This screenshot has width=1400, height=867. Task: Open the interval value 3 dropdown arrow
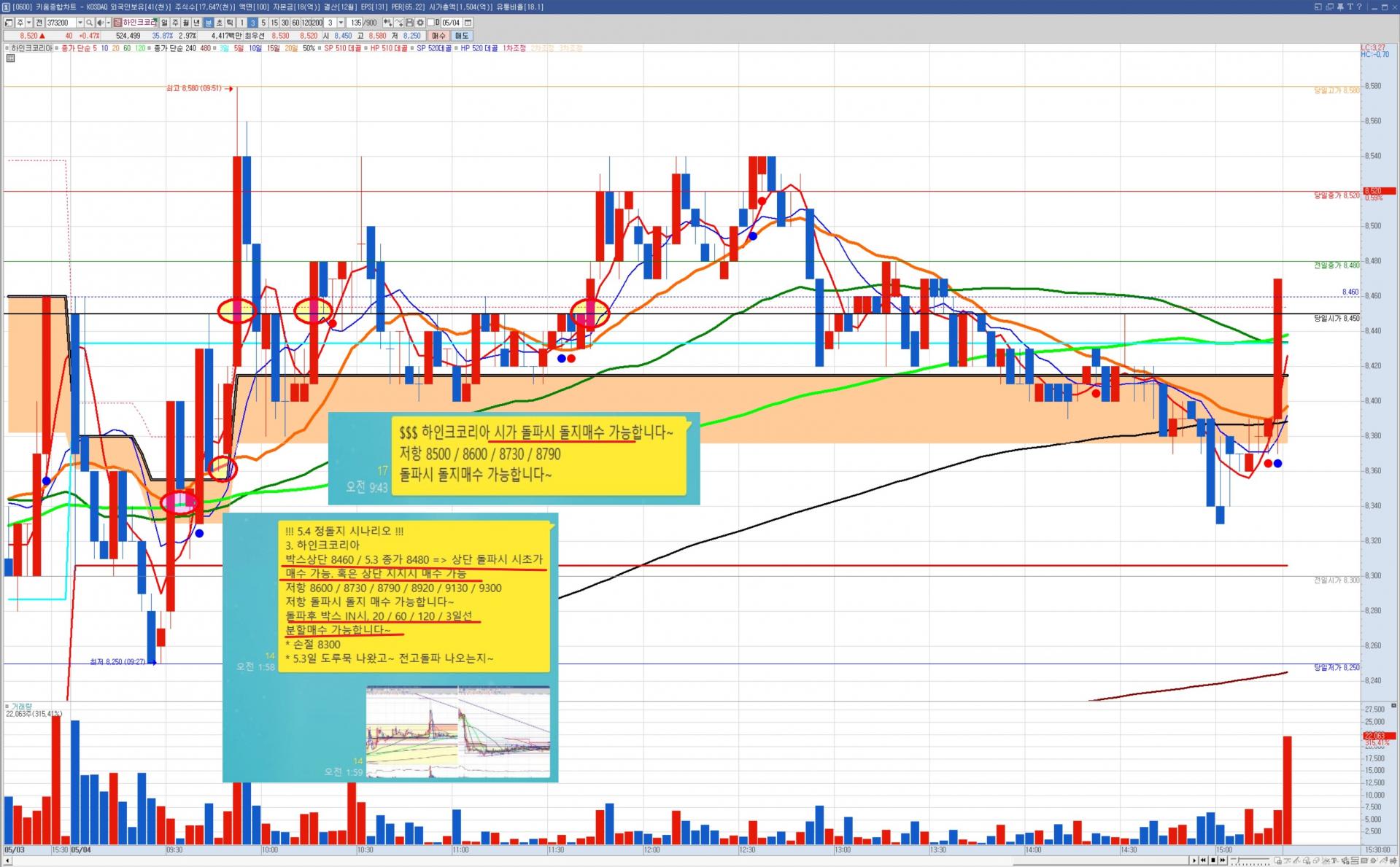pos(339,23)
